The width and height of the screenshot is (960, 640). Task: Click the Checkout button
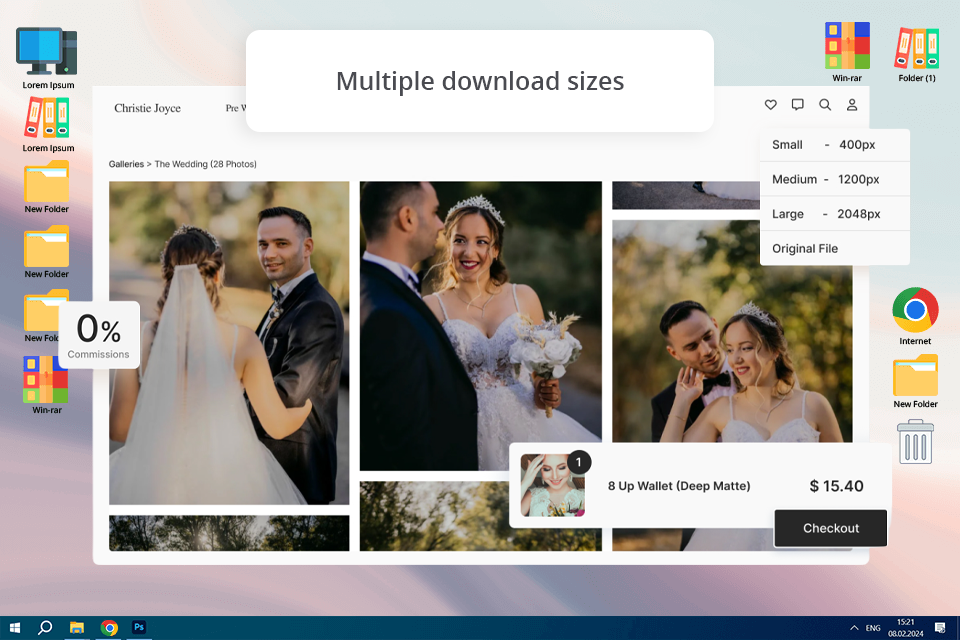[x=831, y=528]
